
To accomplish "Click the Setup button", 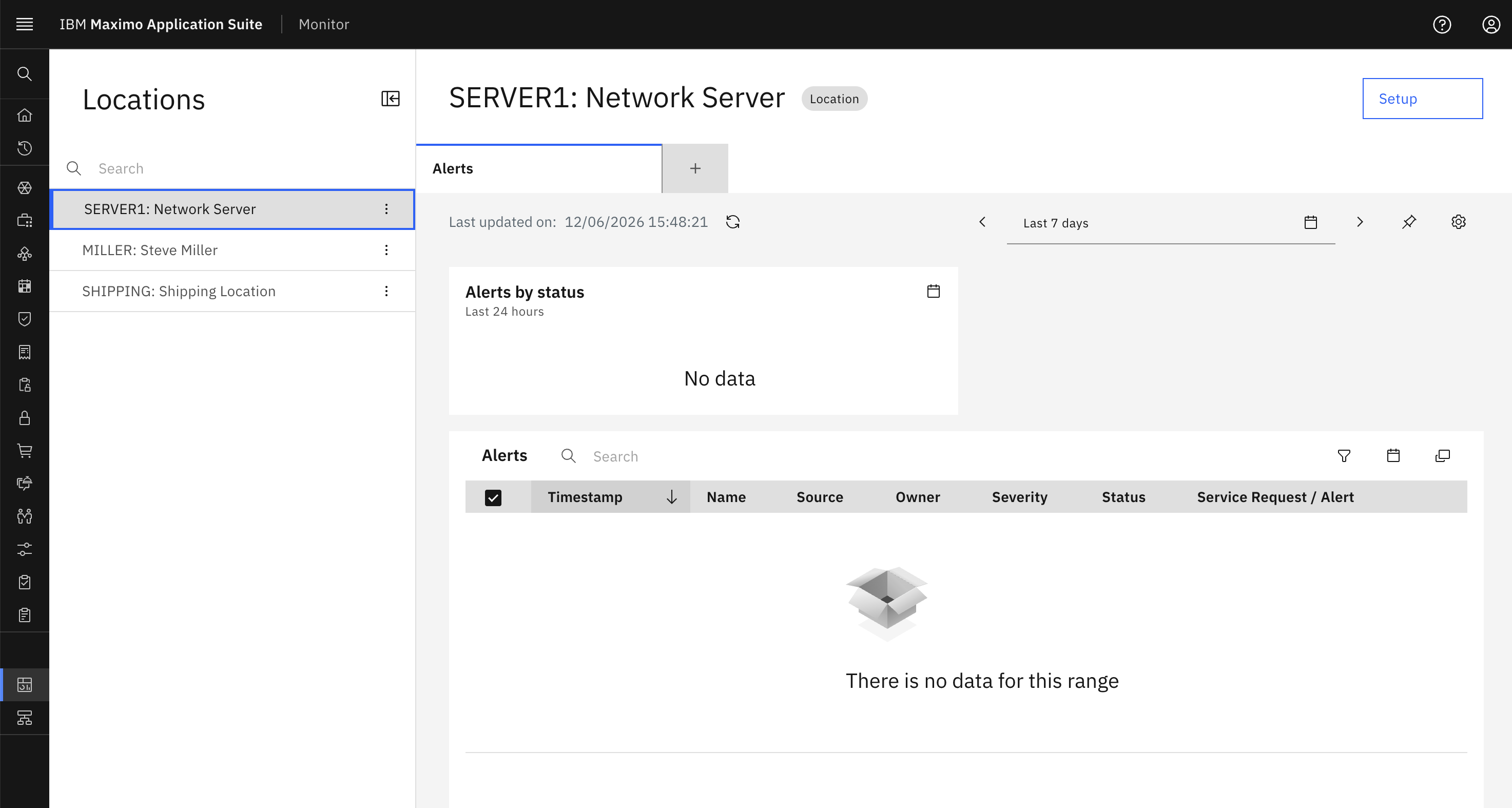I will pos(1423,99).
